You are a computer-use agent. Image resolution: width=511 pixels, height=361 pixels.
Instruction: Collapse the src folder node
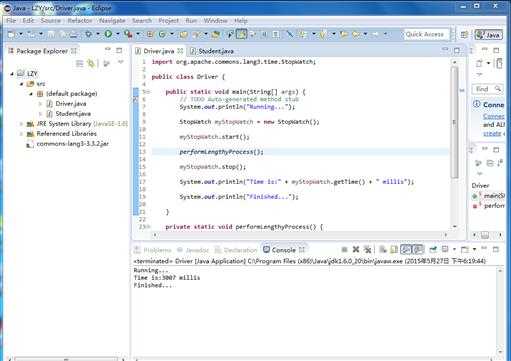pos(21,84)
